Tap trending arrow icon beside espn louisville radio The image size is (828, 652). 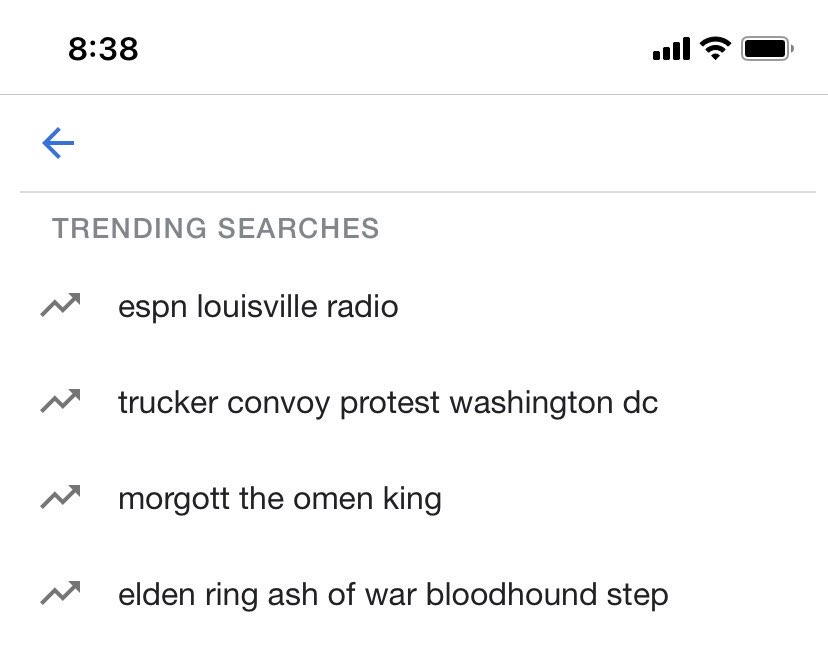click(60, 305)
